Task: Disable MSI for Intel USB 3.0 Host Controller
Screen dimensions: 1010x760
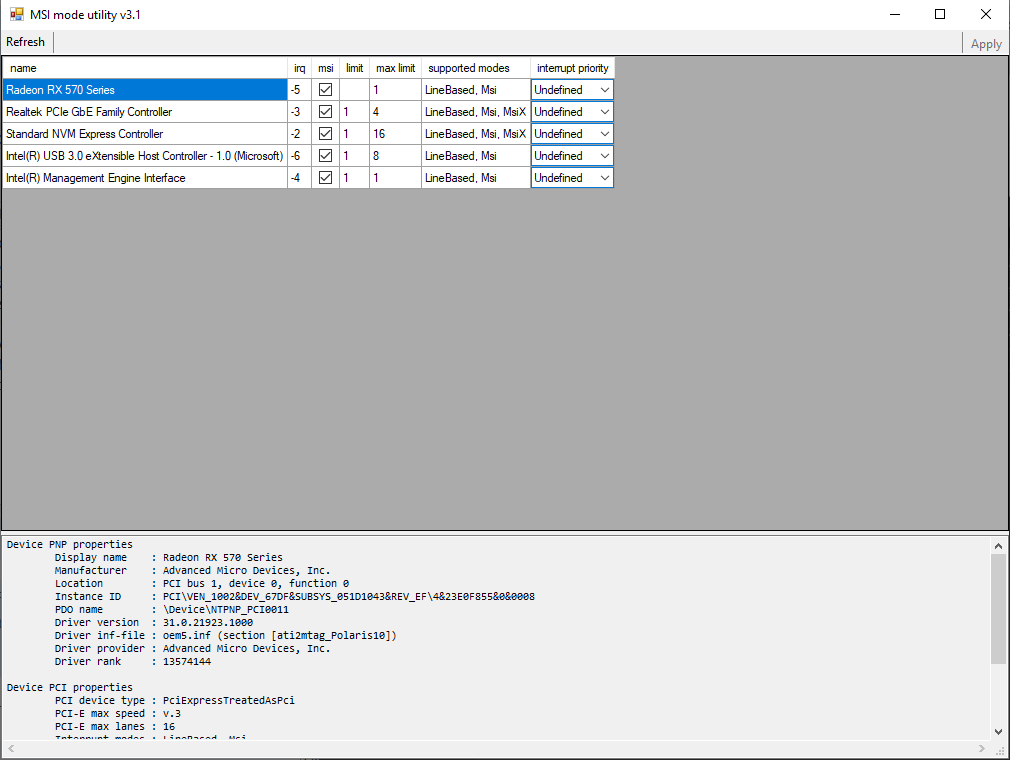Action: [325, 156]
